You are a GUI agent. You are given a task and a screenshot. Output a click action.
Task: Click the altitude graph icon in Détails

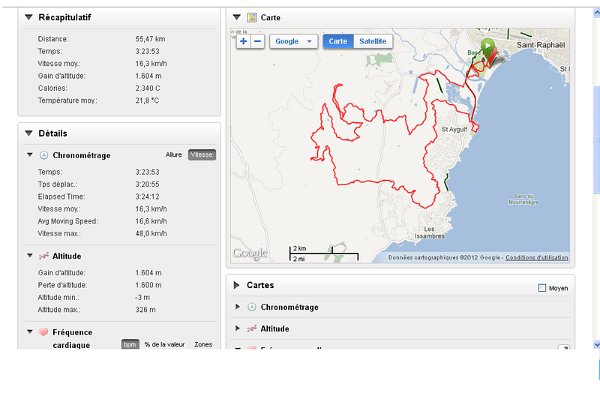click(44, 256)
